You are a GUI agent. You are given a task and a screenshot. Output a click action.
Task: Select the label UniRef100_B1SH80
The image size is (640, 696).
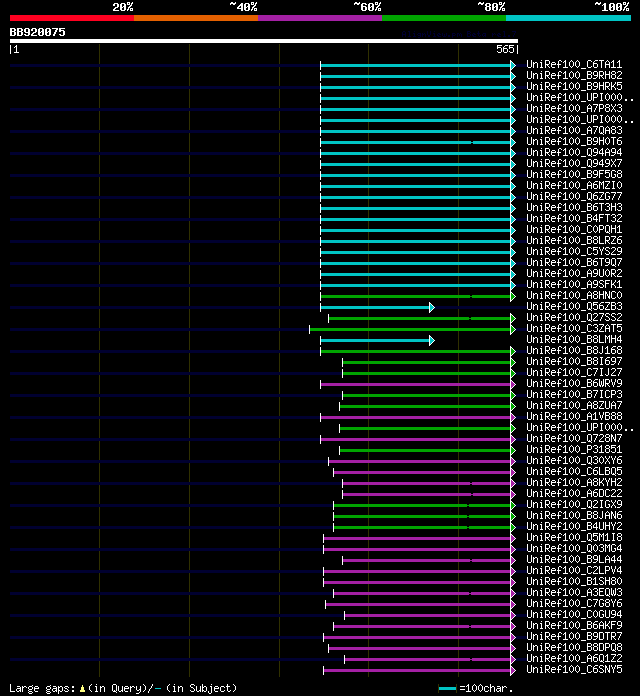pos(574,581)
